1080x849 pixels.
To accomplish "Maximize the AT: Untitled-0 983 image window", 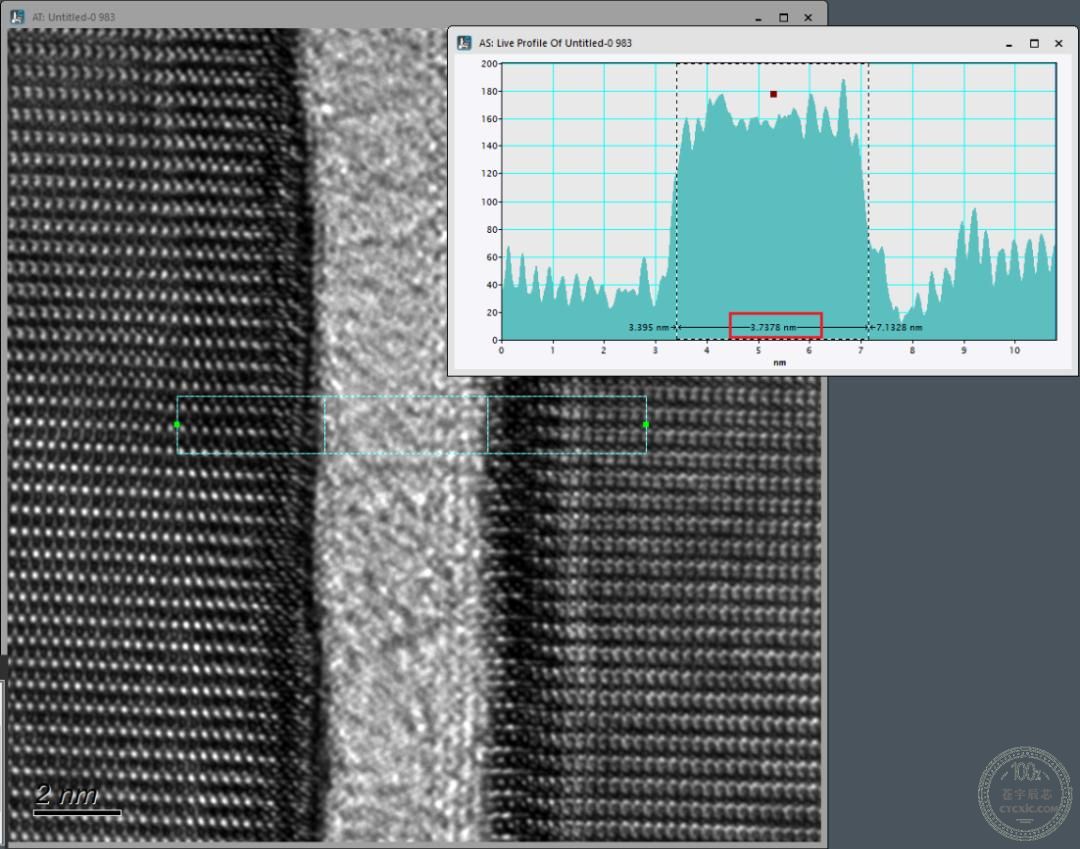I will coord(783,17).
